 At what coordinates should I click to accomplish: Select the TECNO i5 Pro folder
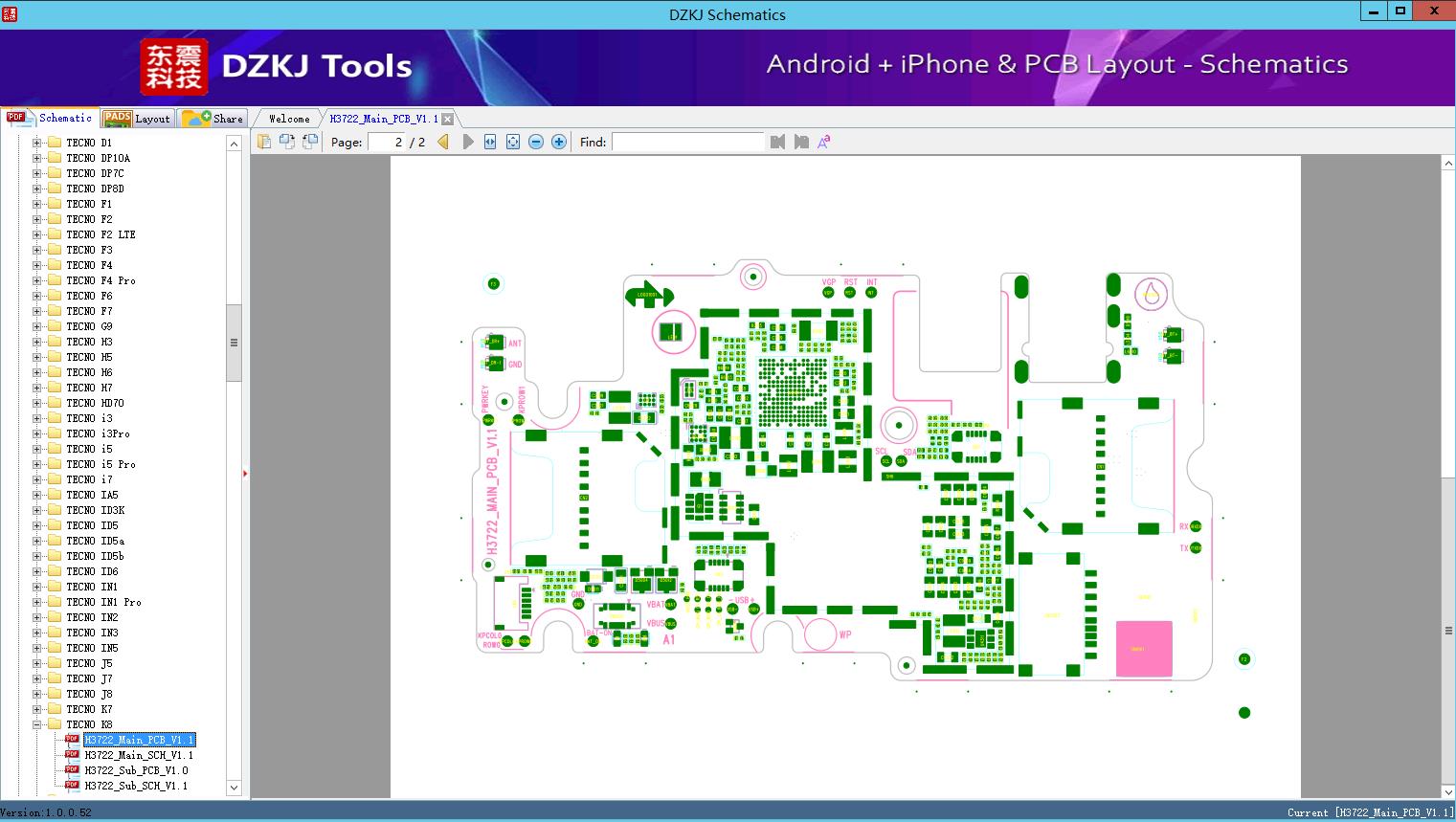(101, 464)
